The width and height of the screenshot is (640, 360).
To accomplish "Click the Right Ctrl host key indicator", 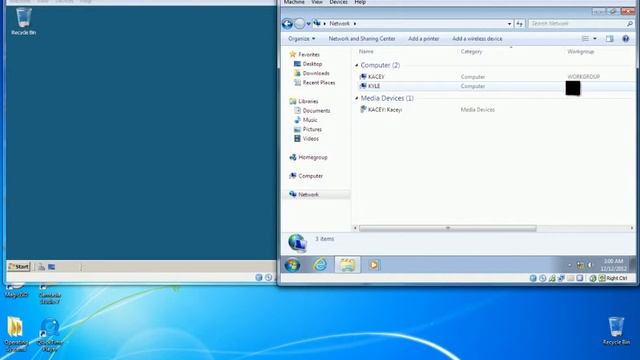I will click(616, 278).
